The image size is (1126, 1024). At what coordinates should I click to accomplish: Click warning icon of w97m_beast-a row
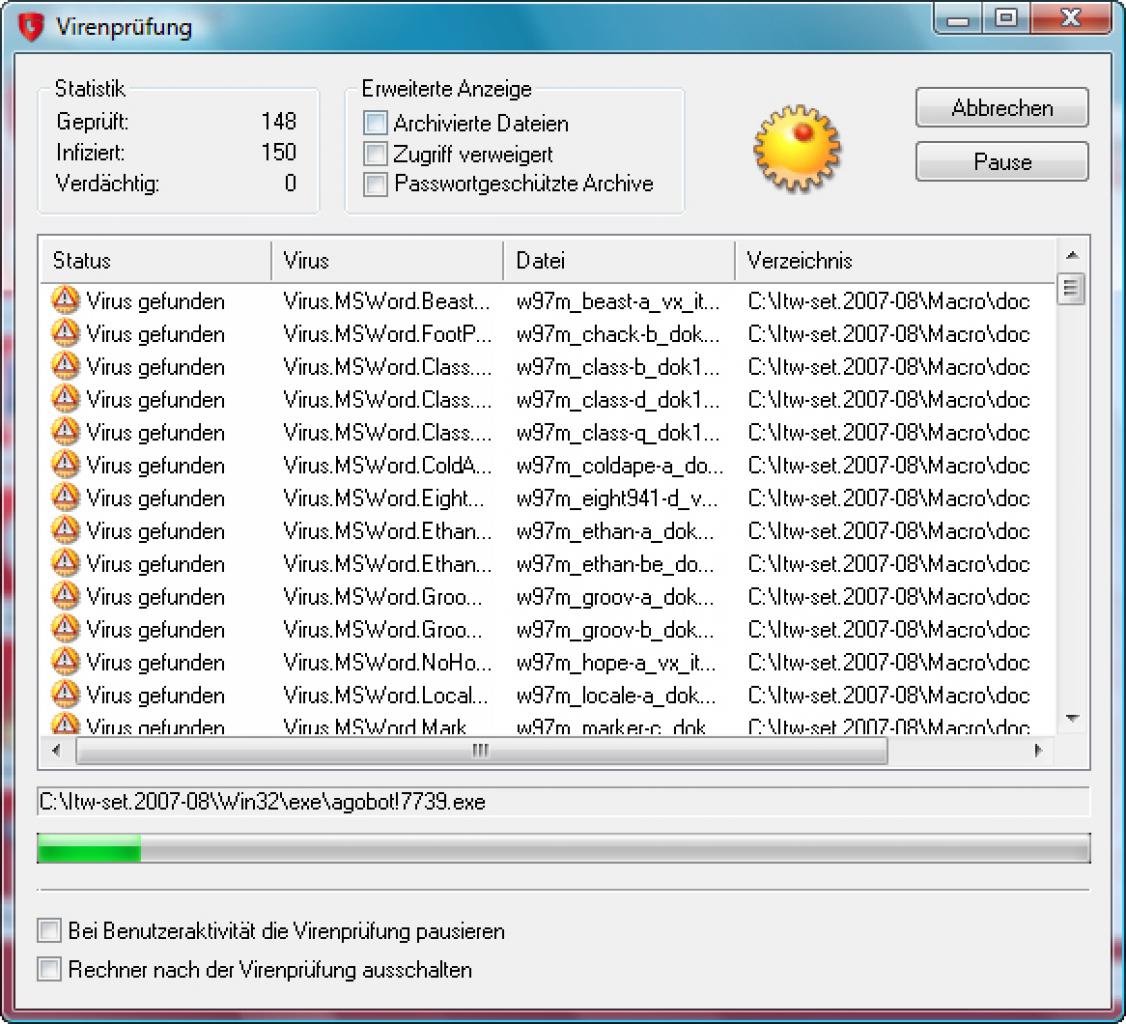tap(65, 300)
